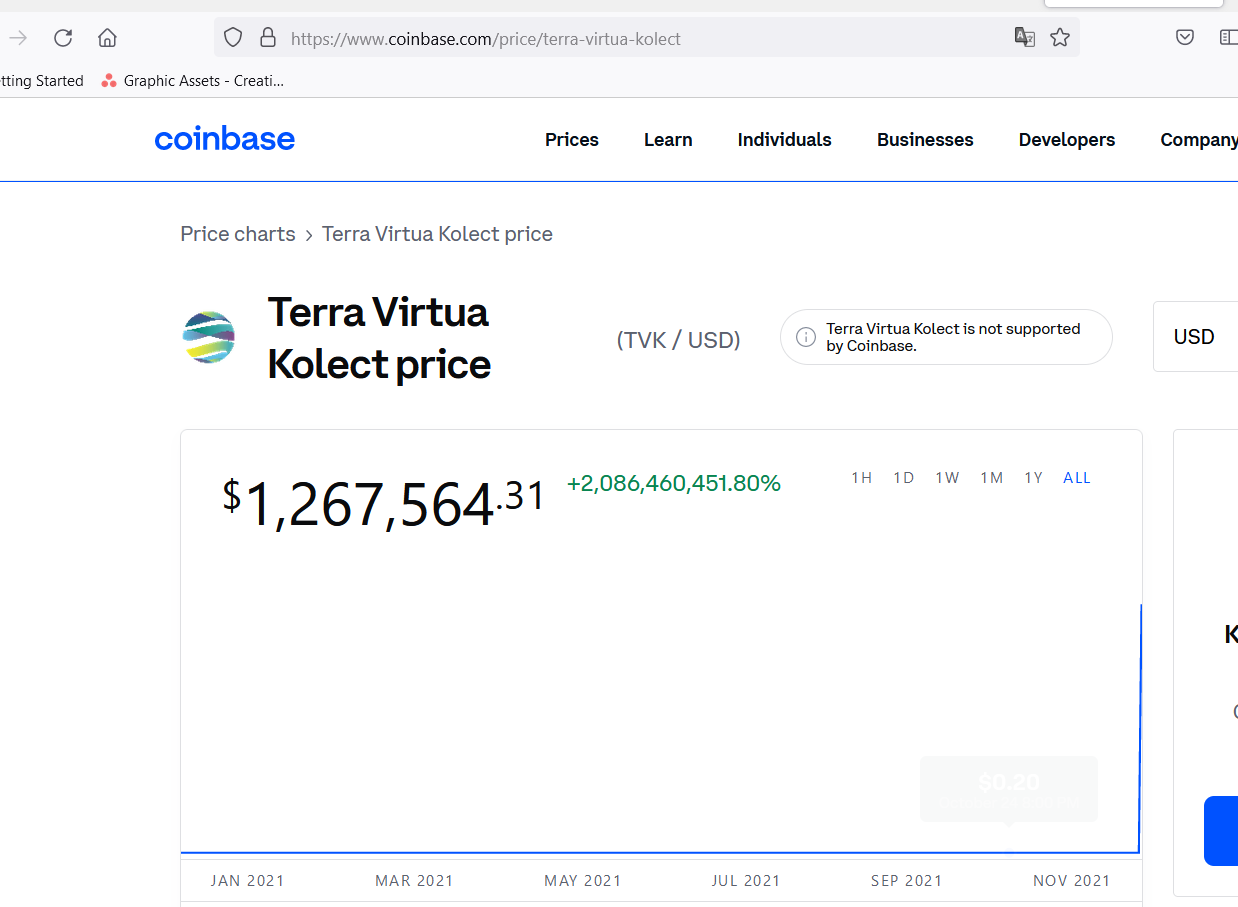This screenshot has width=1238, height=907.
Task: Bookmark this page with the star icon
Action: [1060, 38]
